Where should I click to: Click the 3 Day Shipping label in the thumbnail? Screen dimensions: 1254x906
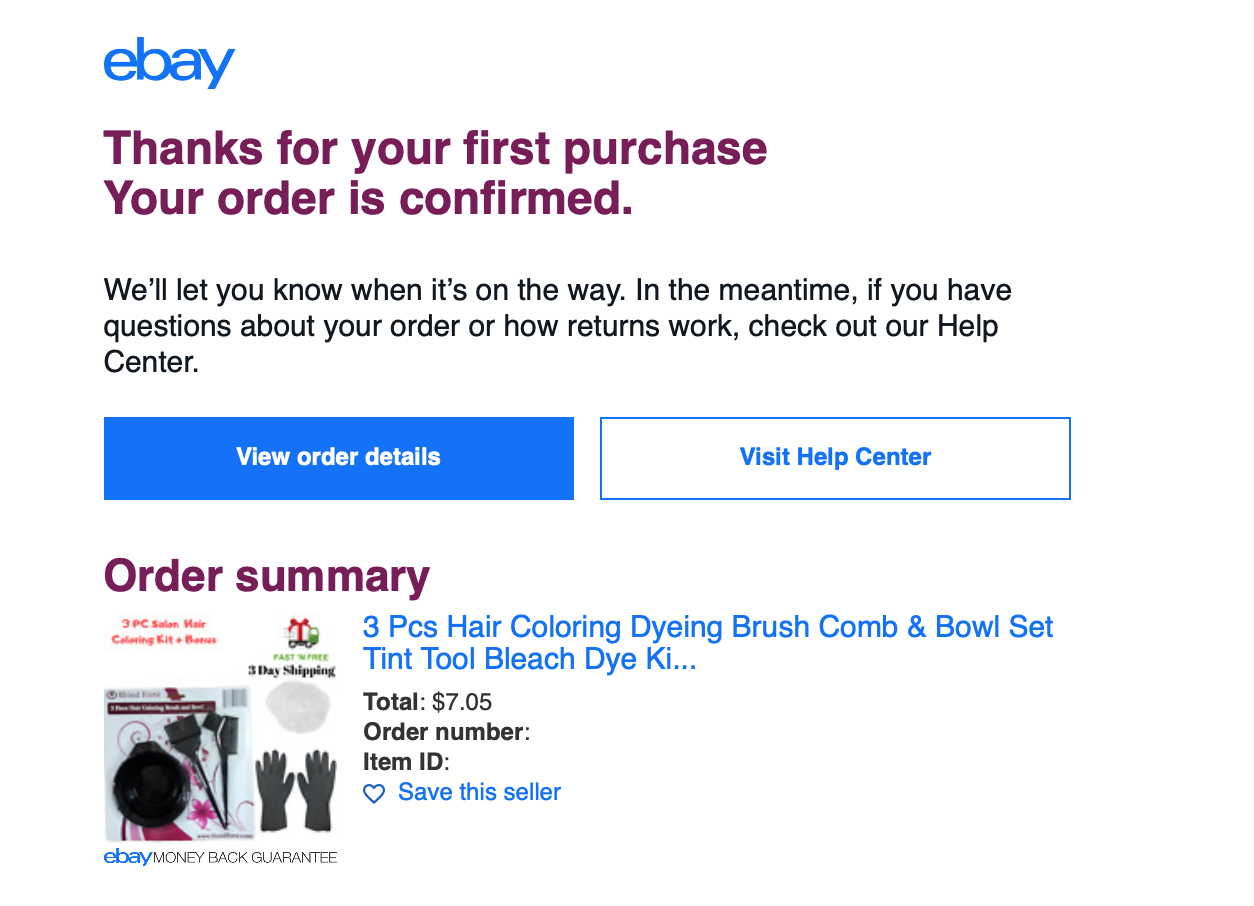[291, 670]
